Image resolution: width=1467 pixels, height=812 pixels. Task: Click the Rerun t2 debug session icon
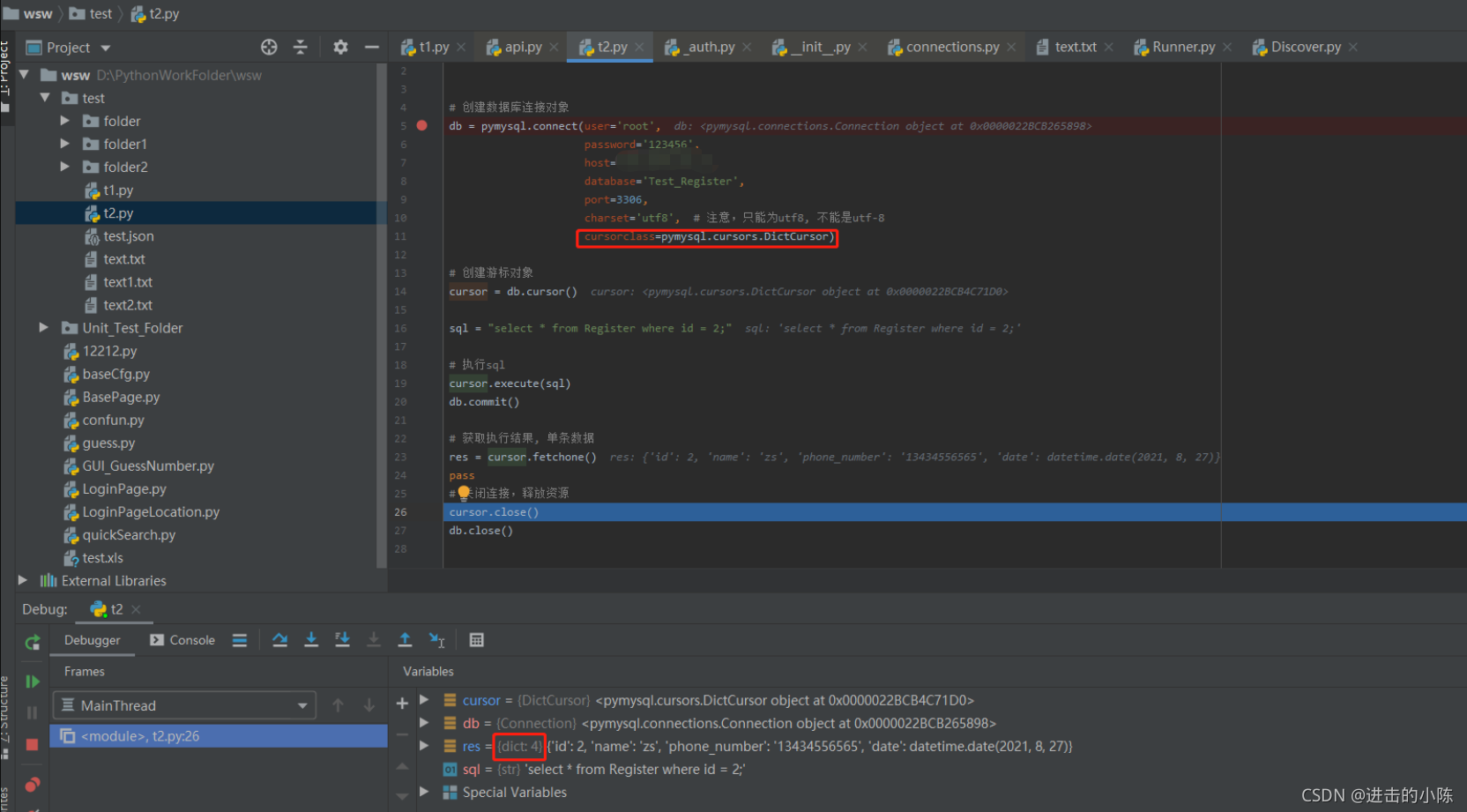(x=32, y=643)
